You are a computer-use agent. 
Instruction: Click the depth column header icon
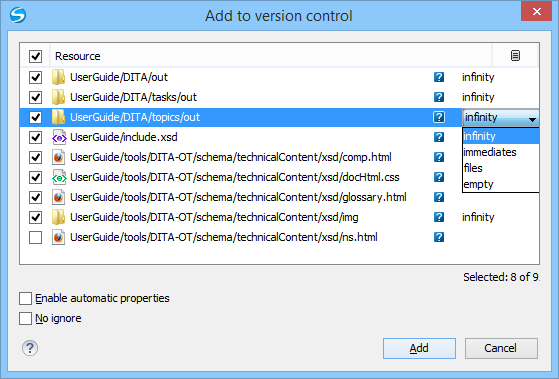click(x=515, y=56)
